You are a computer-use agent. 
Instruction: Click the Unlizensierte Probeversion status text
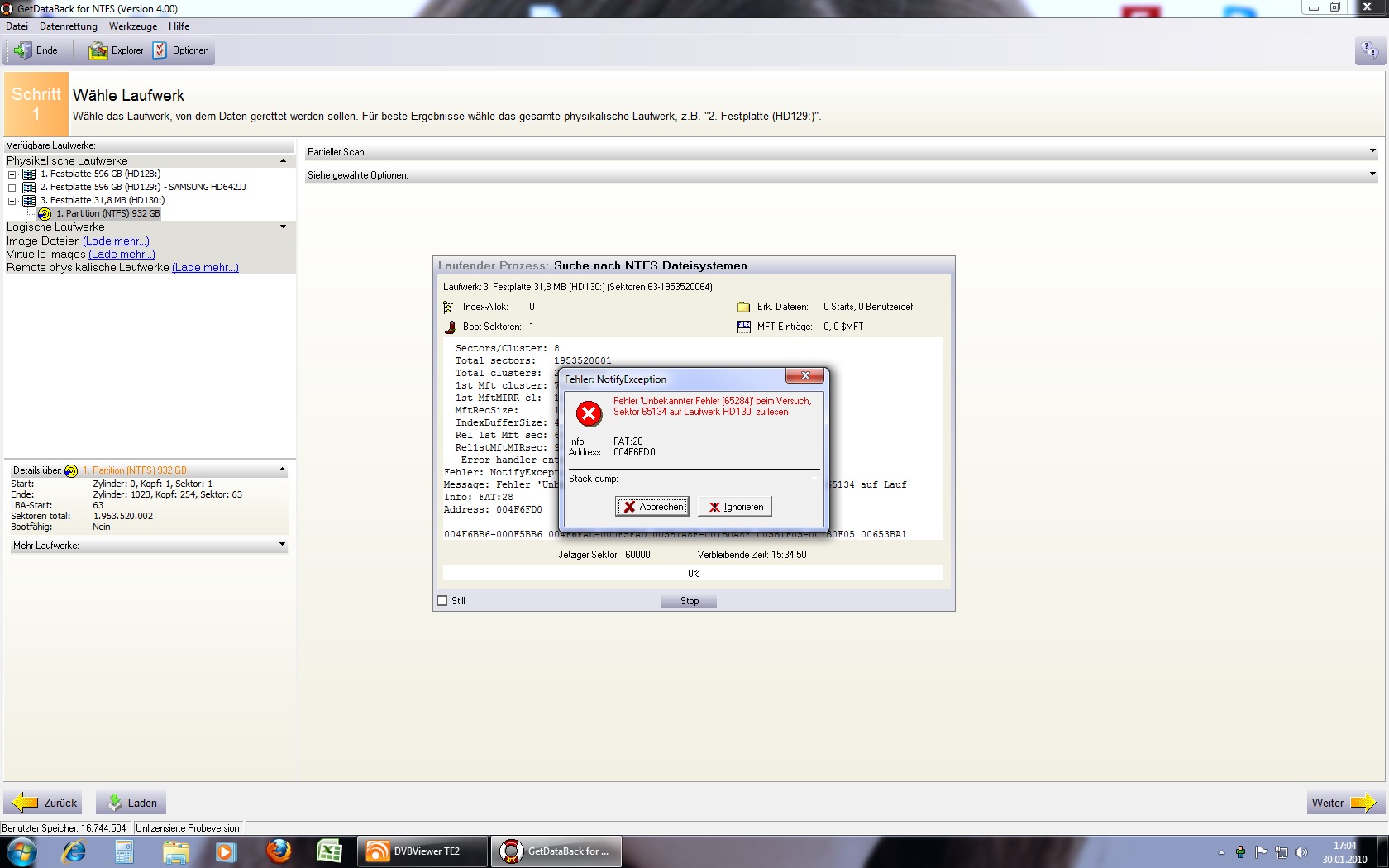(x=188, y=828)
